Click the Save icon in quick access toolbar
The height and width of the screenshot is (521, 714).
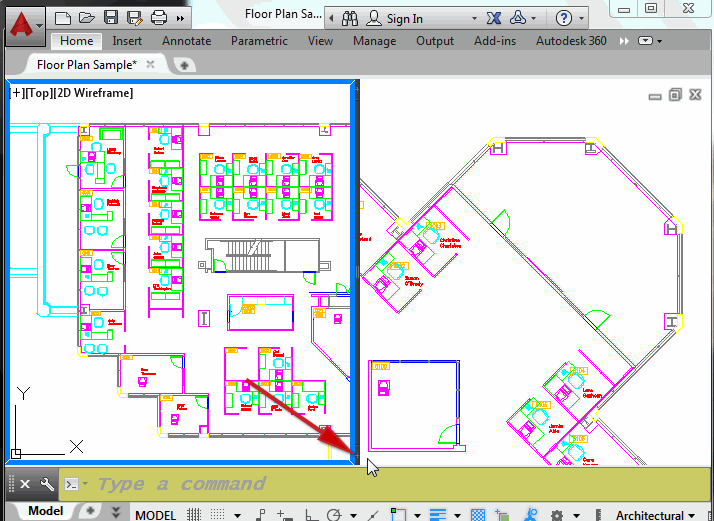pos(111,18)
